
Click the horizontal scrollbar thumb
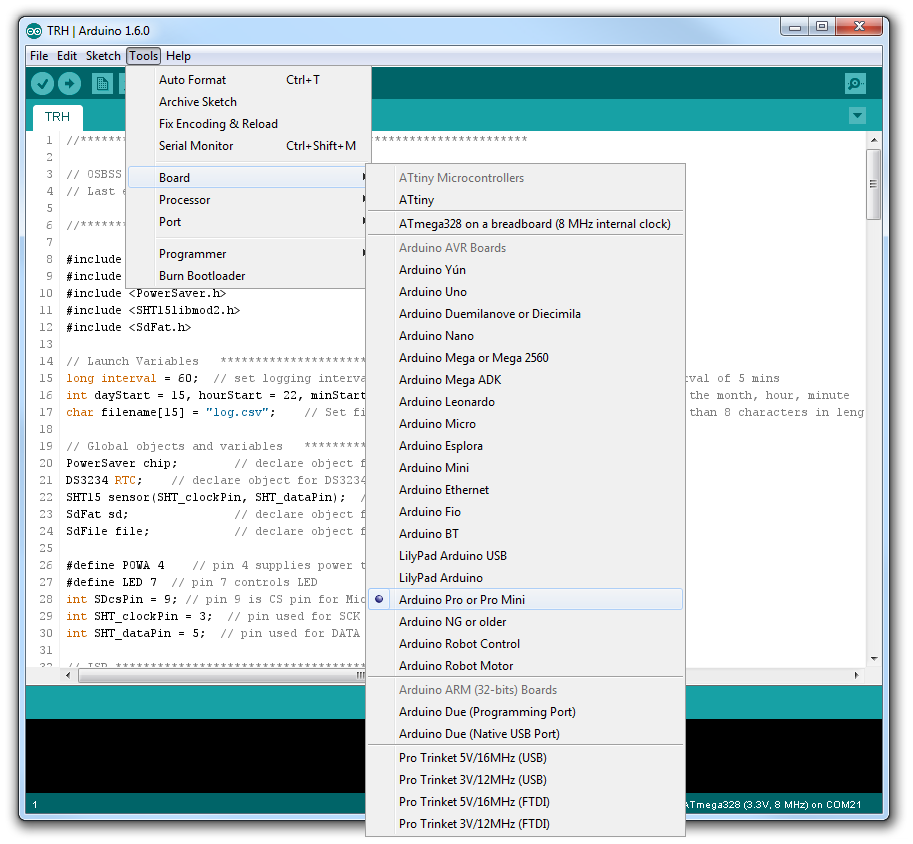coord(222,676)
